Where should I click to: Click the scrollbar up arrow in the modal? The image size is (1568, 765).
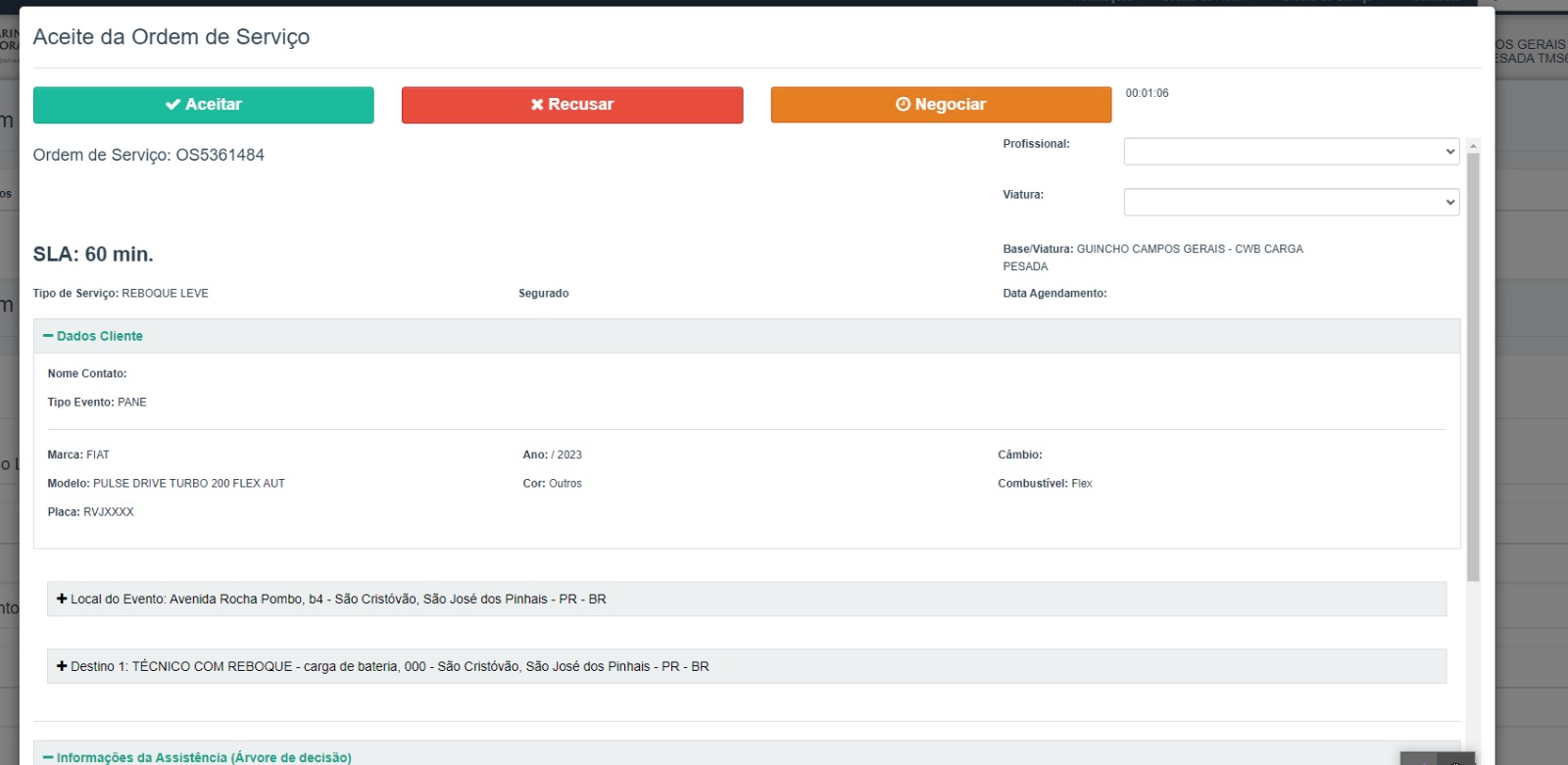[x=1473, y=145]
